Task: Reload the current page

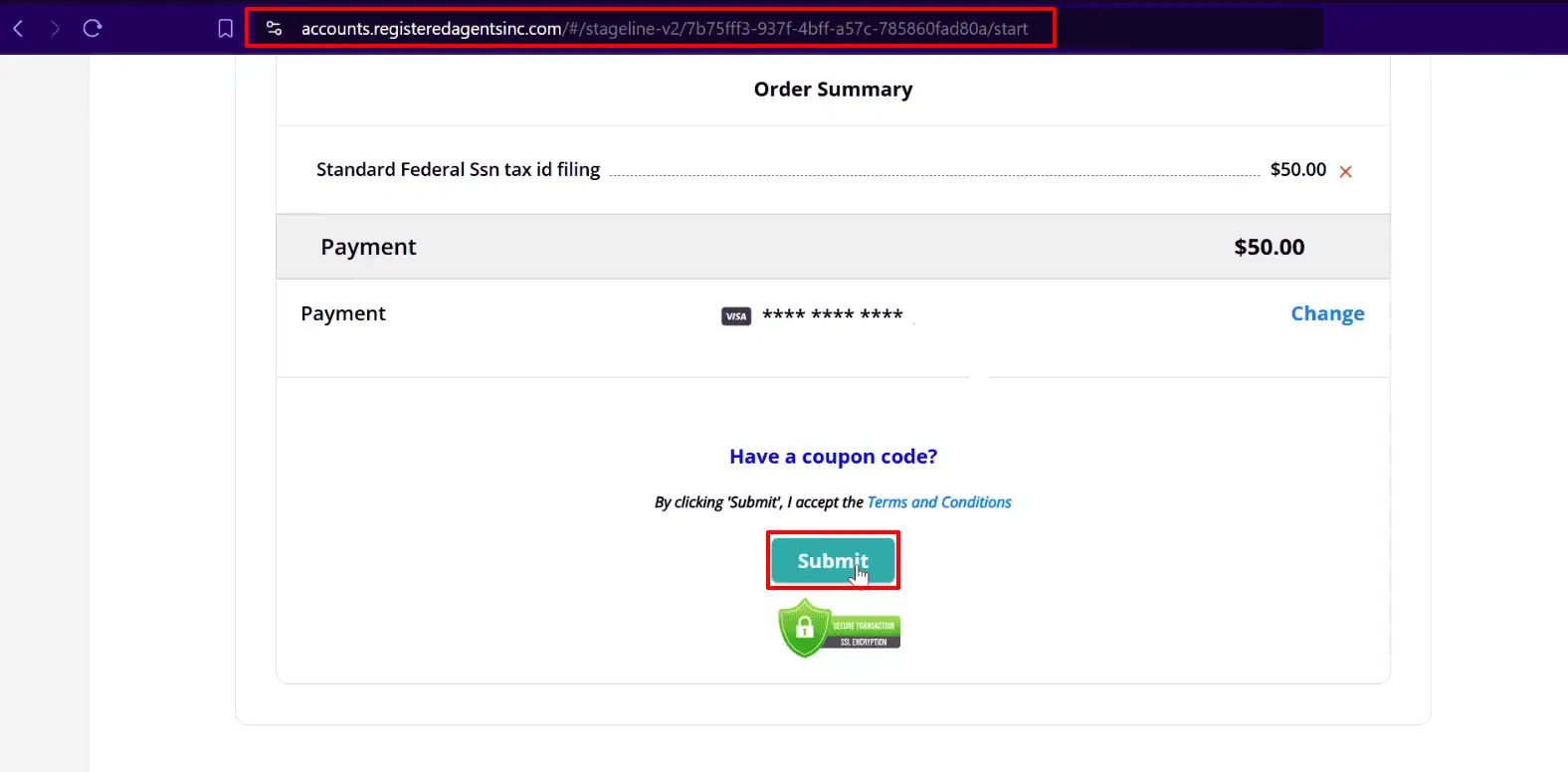Action: [93, 29]
